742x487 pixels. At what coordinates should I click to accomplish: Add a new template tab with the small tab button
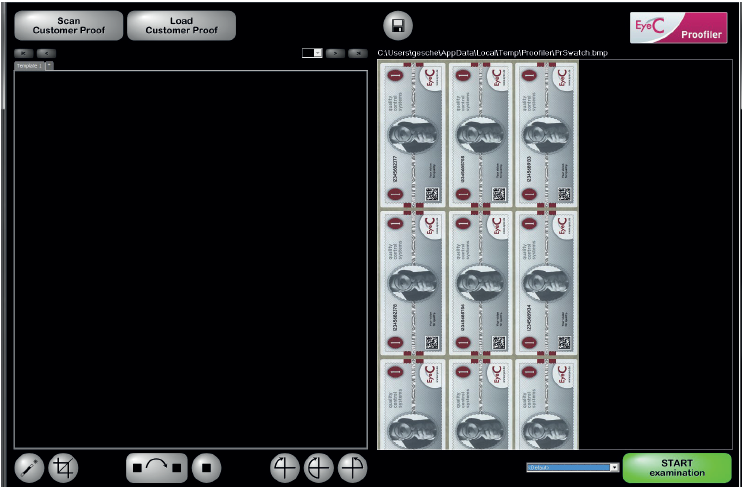click(x=49, y=66)
